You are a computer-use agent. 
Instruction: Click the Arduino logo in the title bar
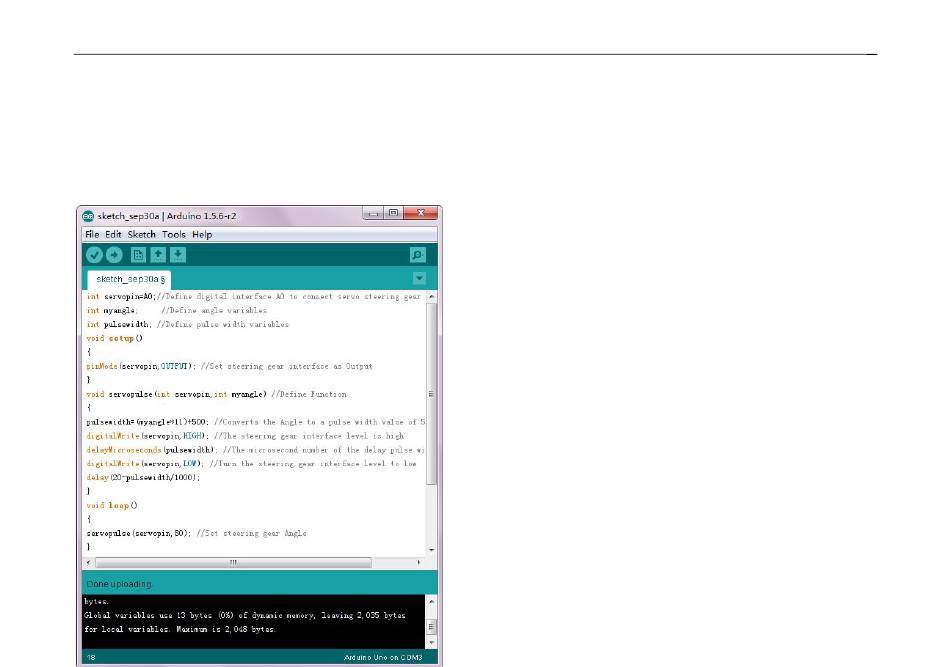(88, 216)
